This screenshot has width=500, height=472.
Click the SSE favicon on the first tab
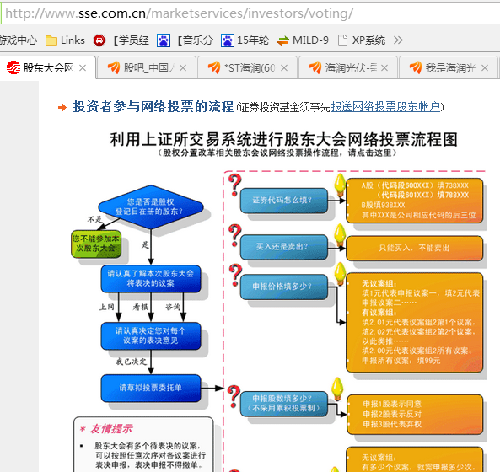point(13,68)
